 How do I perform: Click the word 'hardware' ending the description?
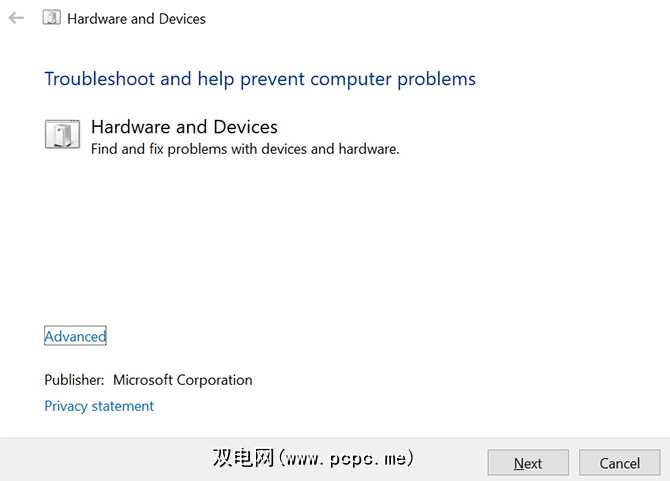(368, 149)
